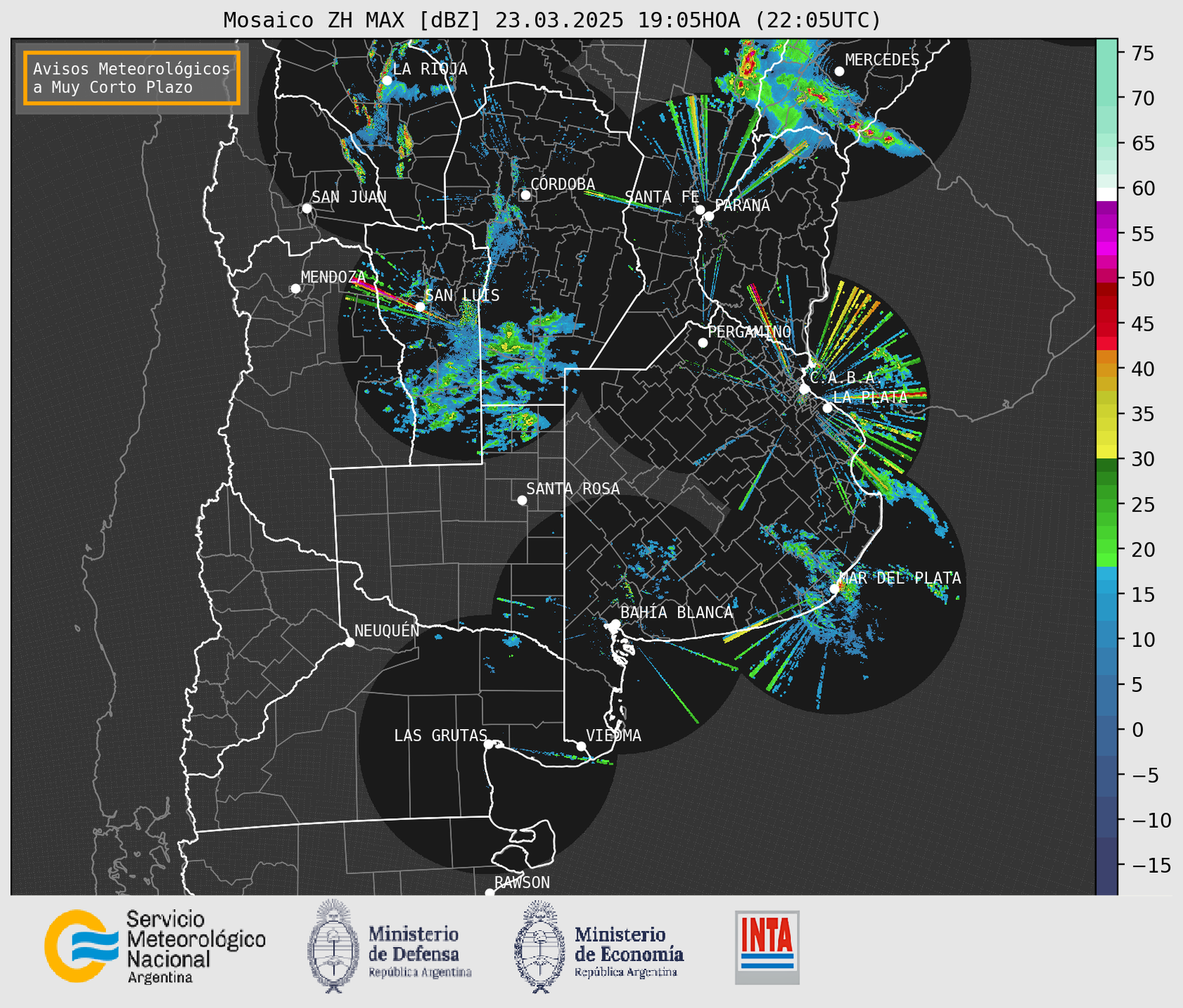Image resolution: width=1183 pixels, height=1008 pixels.
Task: Click the −5 colorbar tick label
Action: [x=1144, y=775]
